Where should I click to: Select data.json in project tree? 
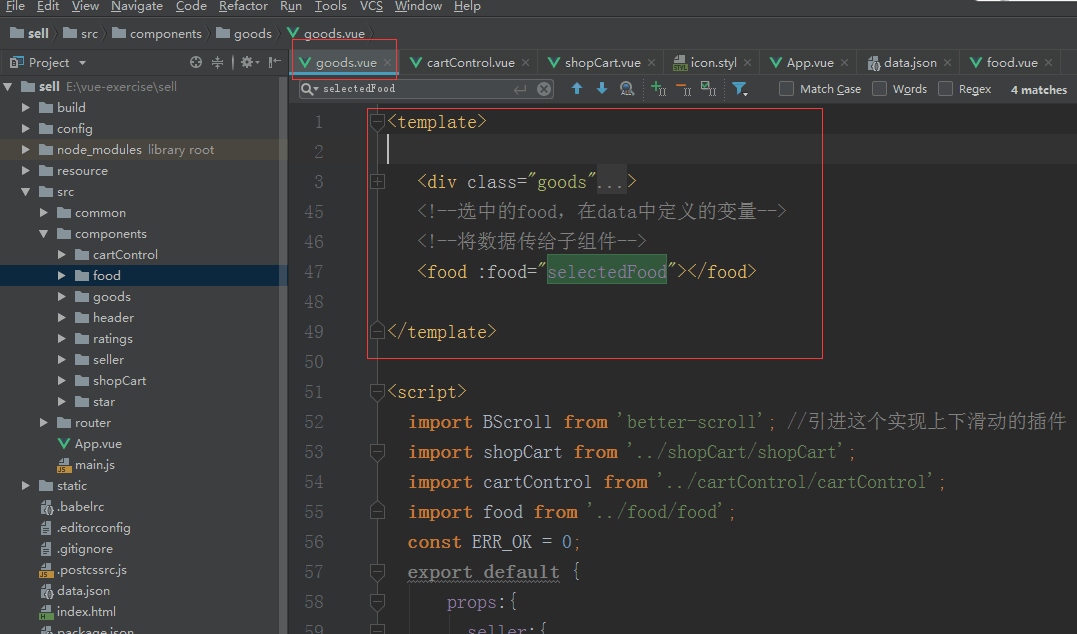tap(76, 591)
